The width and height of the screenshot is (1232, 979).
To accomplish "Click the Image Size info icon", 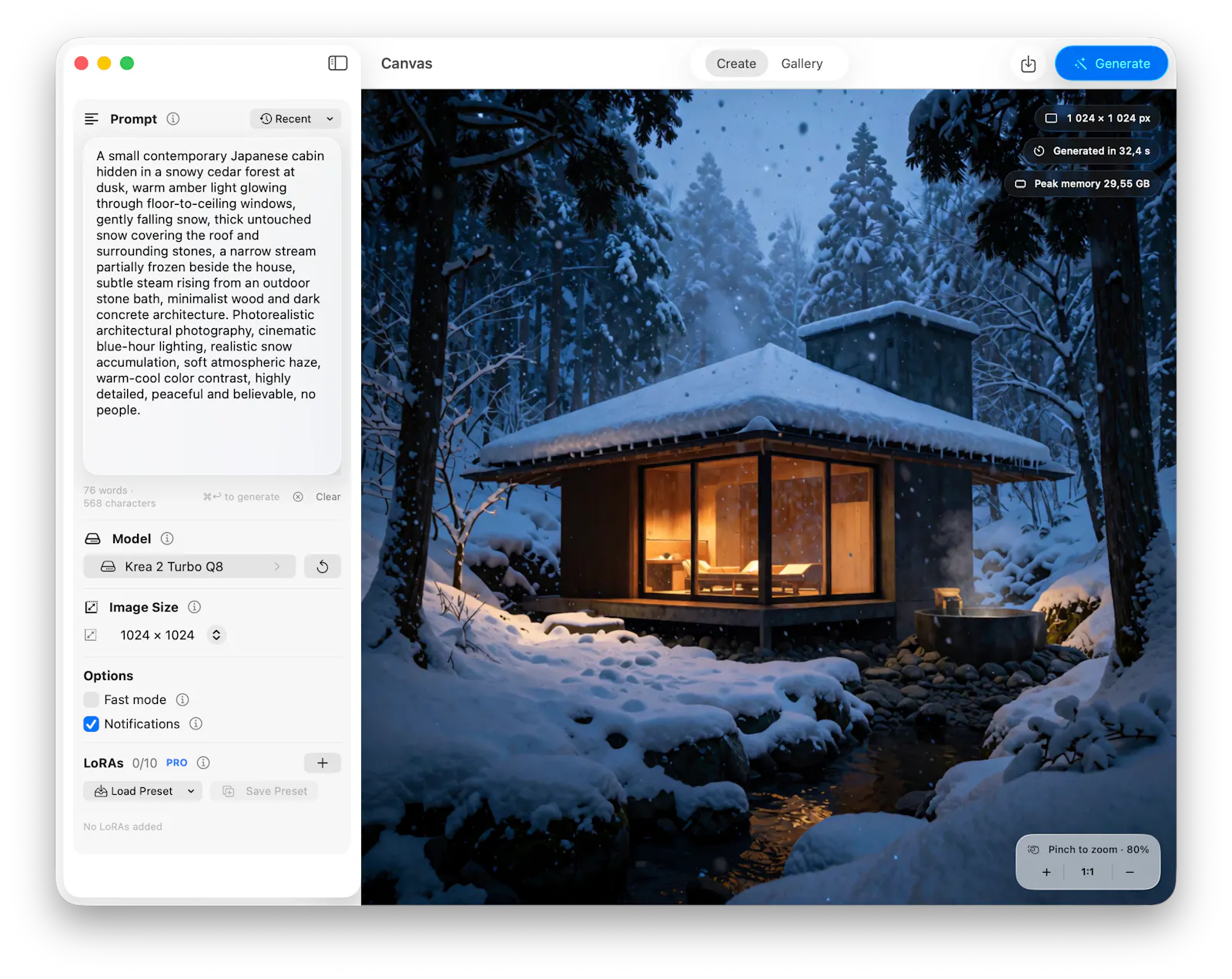I will pyautogui.click(x=195, y=607).
